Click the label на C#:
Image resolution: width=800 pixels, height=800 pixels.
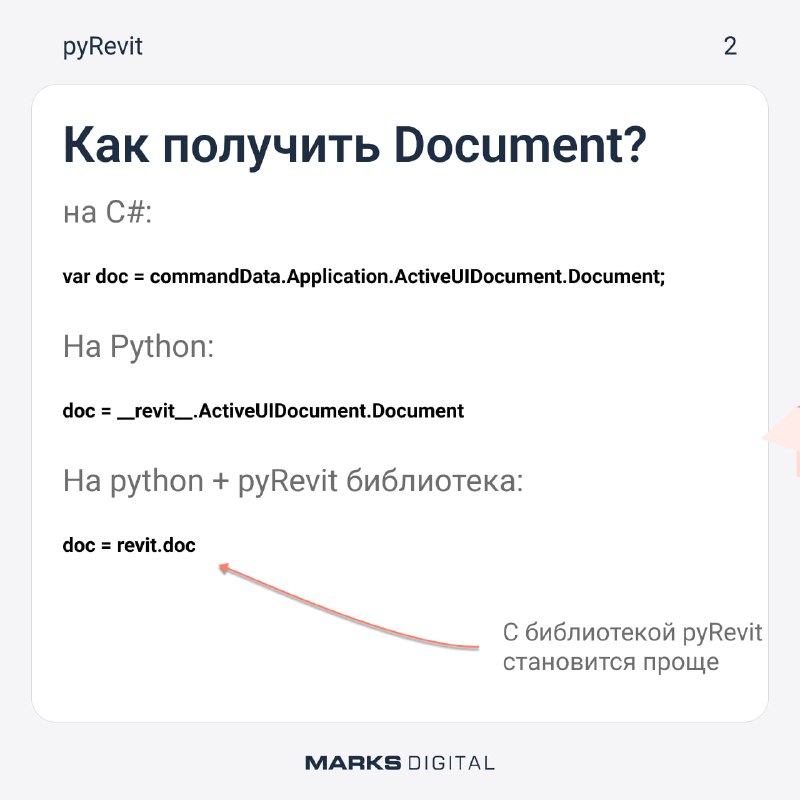pos(108,211)
